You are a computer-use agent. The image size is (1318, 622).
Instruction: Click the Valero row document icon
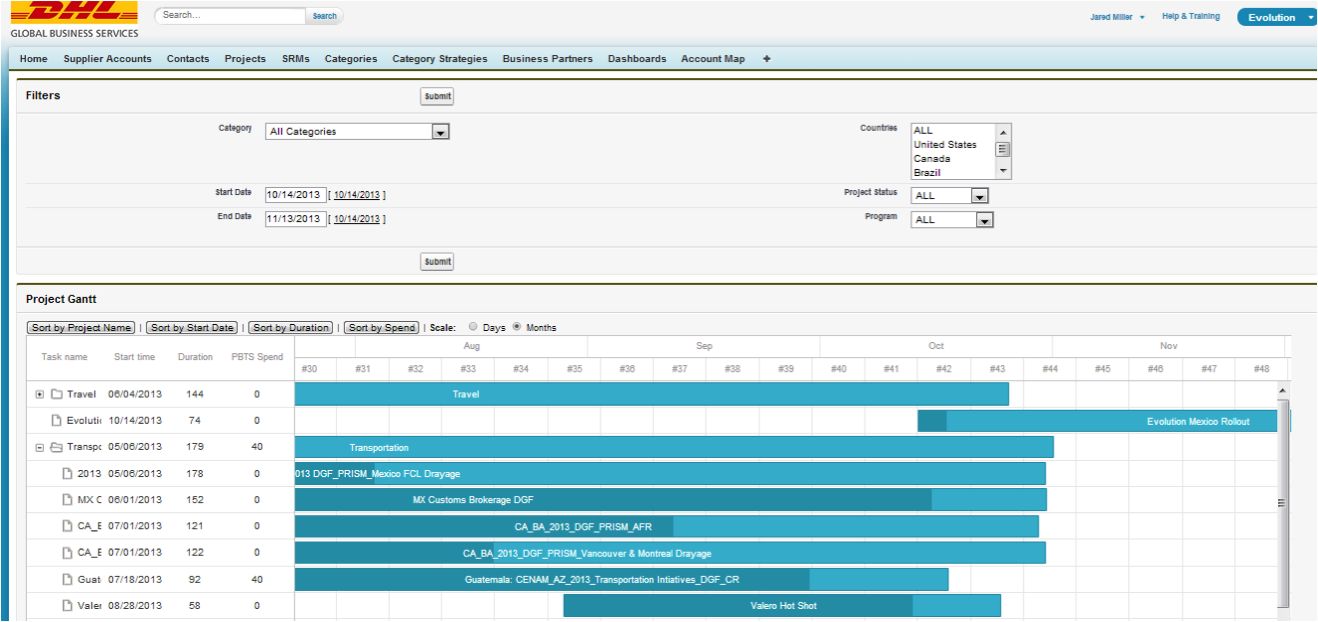click(68, 605)
